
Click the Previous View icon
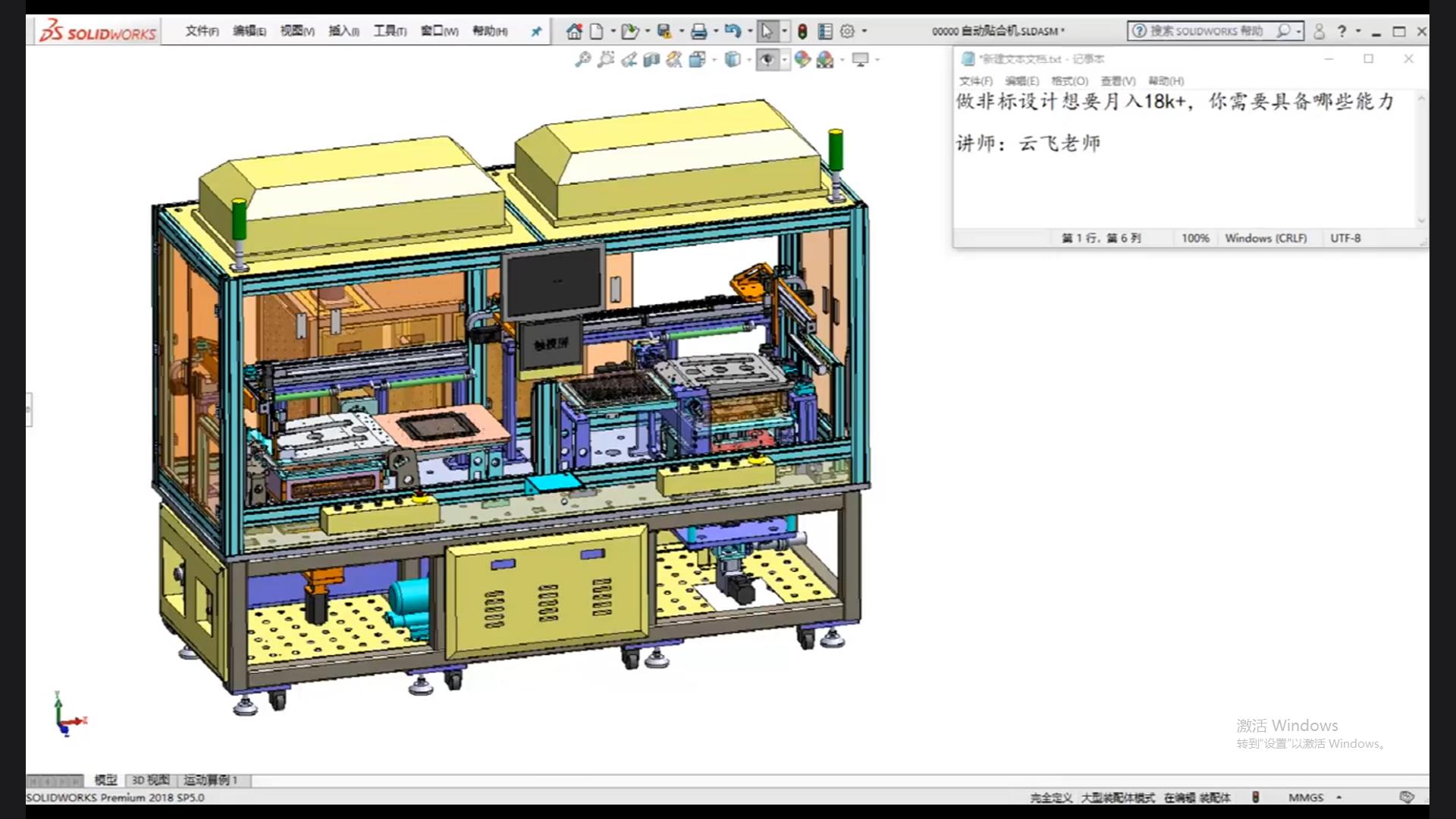(629, 59)
